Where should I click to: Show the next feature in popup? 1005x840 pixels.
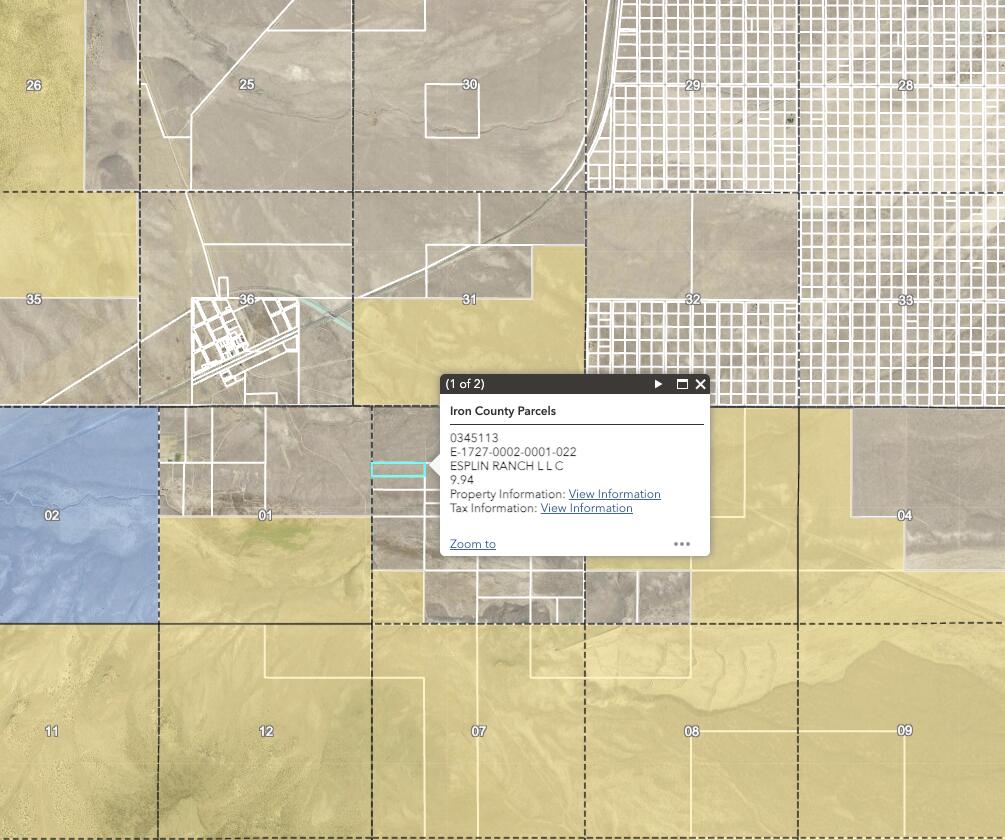(x=658, y=384)
